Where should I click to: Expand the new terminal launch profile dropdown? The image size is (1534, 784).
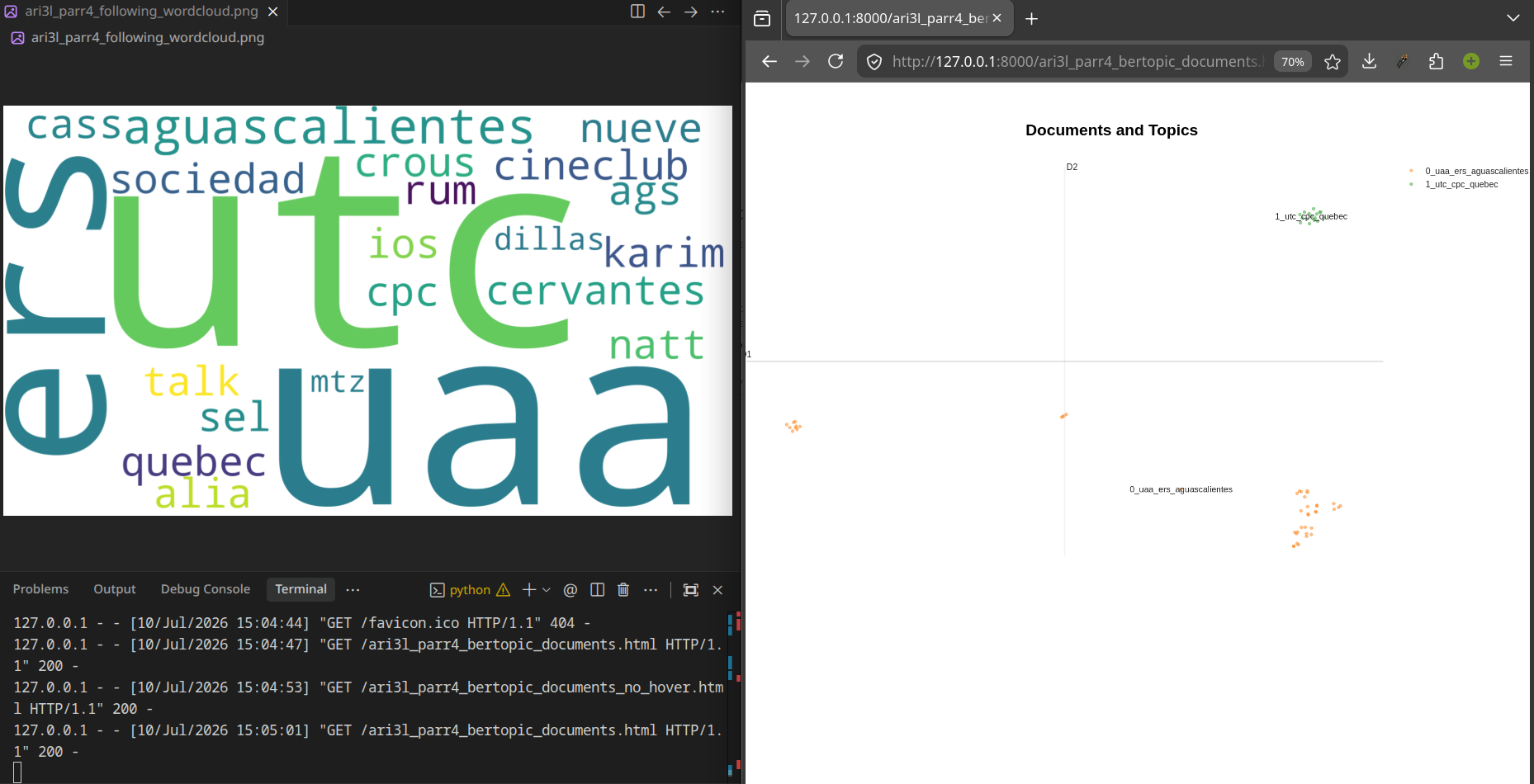pos(547,589)
